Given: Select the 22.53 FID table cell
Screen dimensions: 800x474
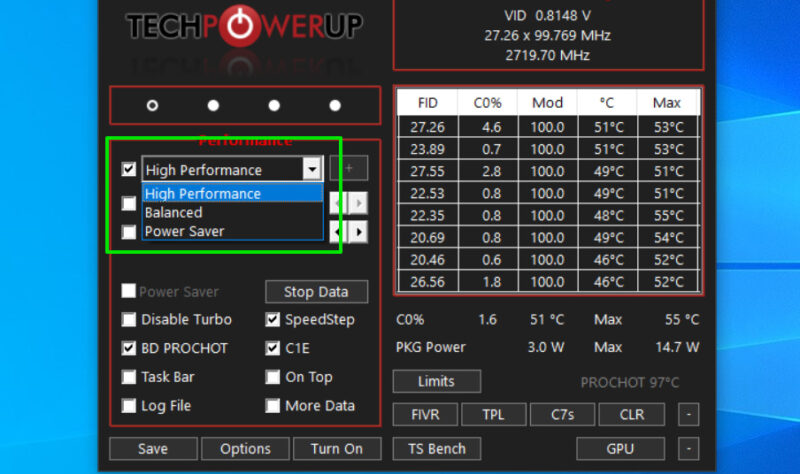Looking at the screenshot, I should (x=428, y=193).
